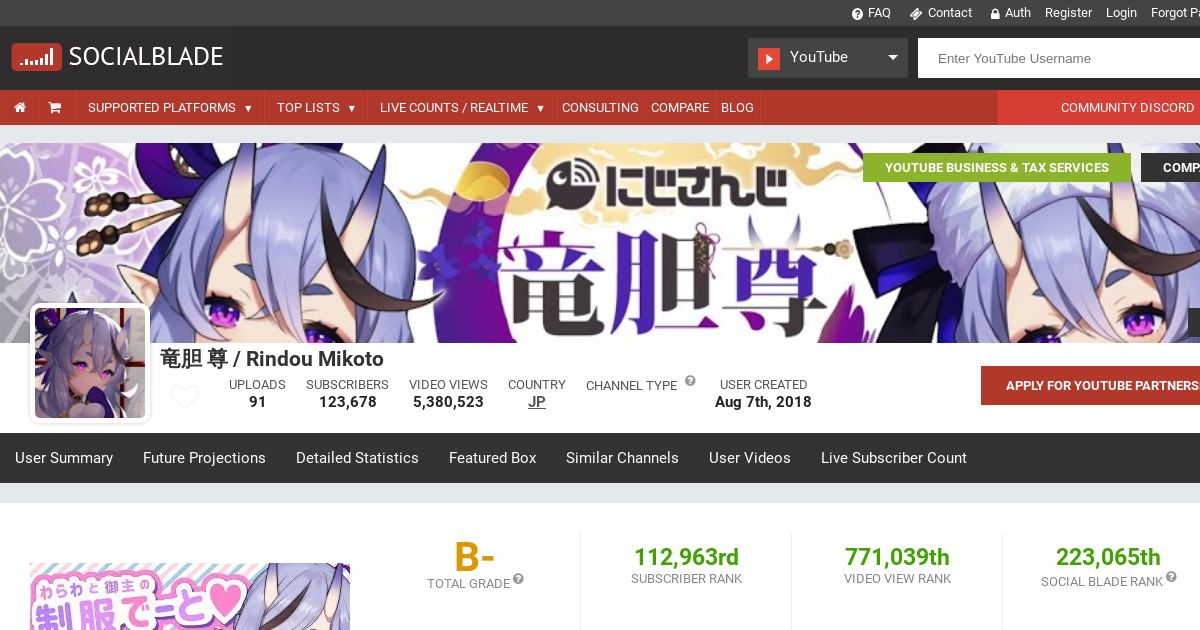Click the Auth link

[1018, 13]
